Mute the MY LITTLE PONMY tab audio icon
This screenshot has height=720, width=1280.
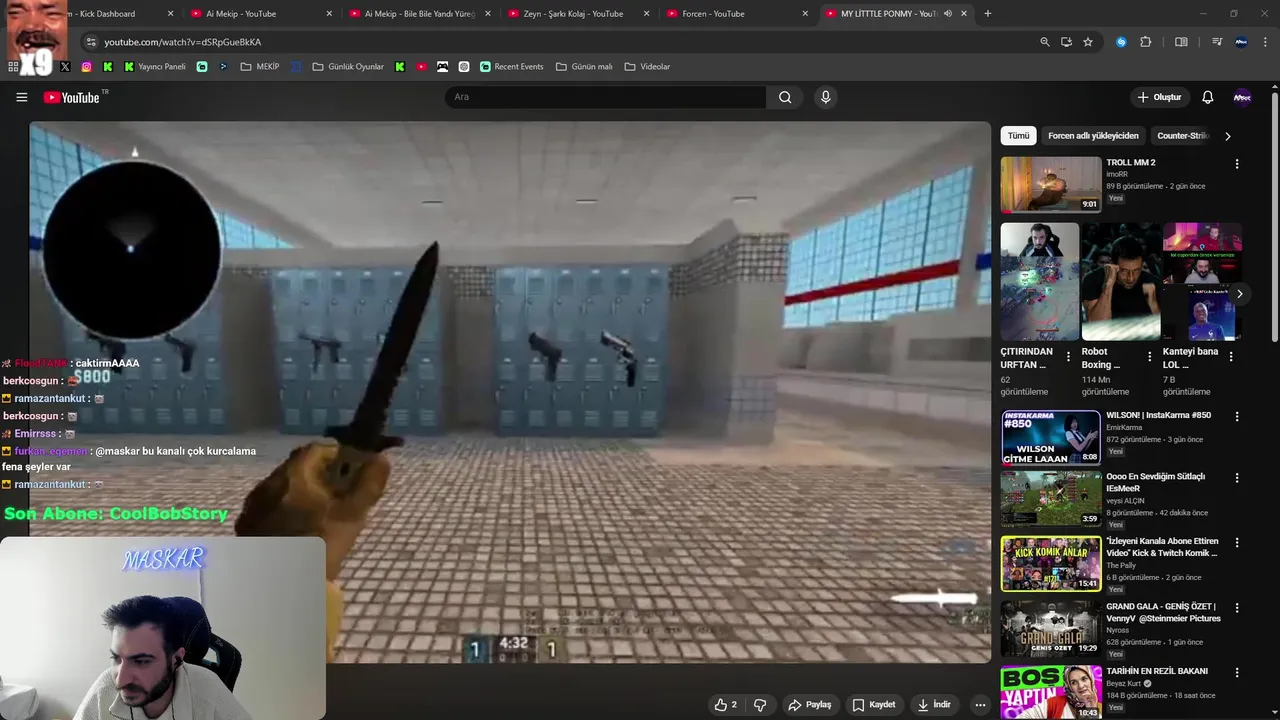click(947, 14)
